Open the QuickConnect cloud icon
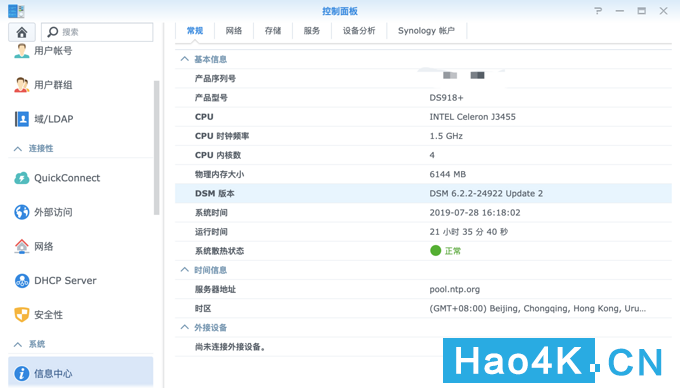The width and height of the screenshot is (680, 388). pos(21,178)
